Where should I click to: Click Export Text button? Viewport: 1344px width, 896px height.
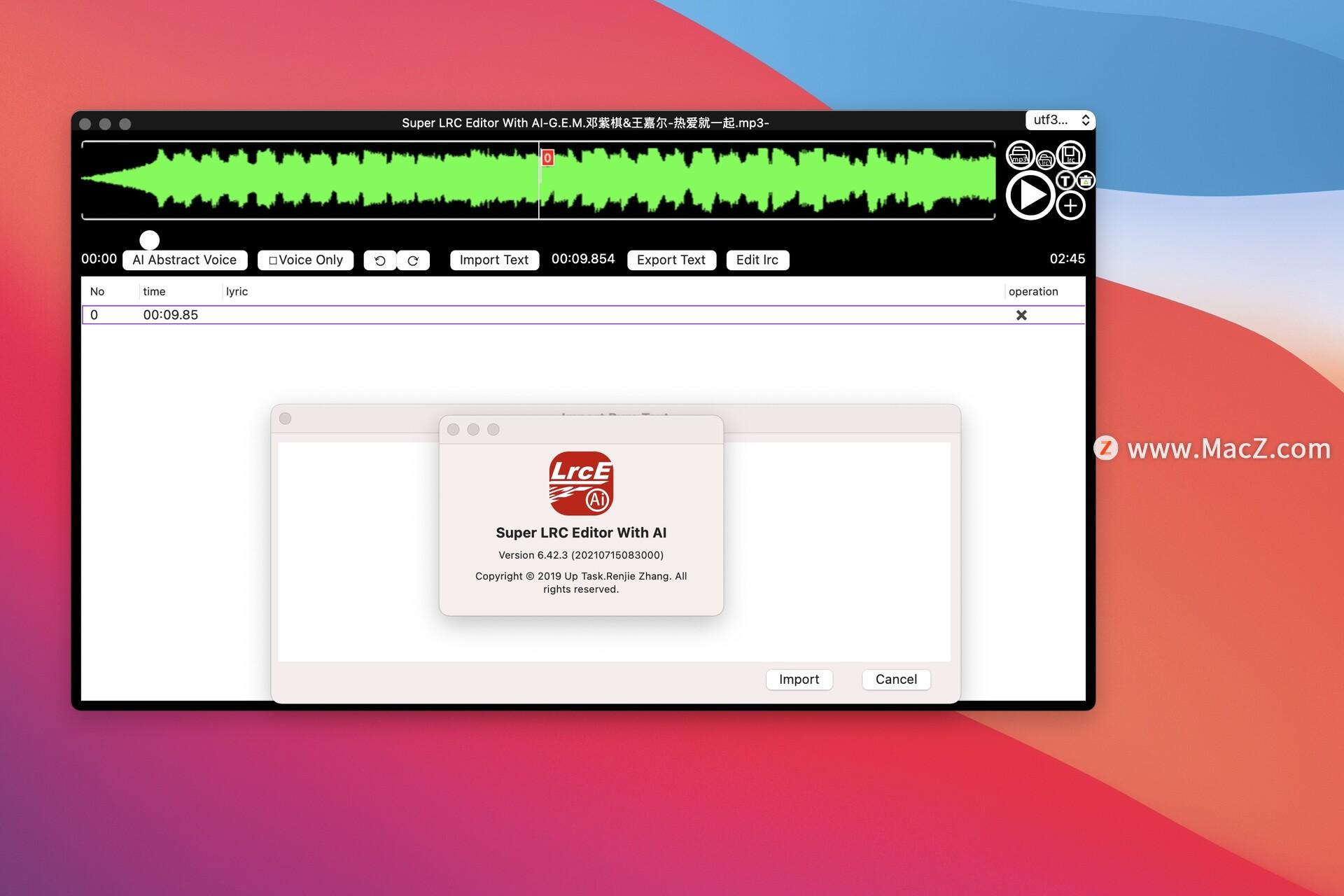coord(671,259)
